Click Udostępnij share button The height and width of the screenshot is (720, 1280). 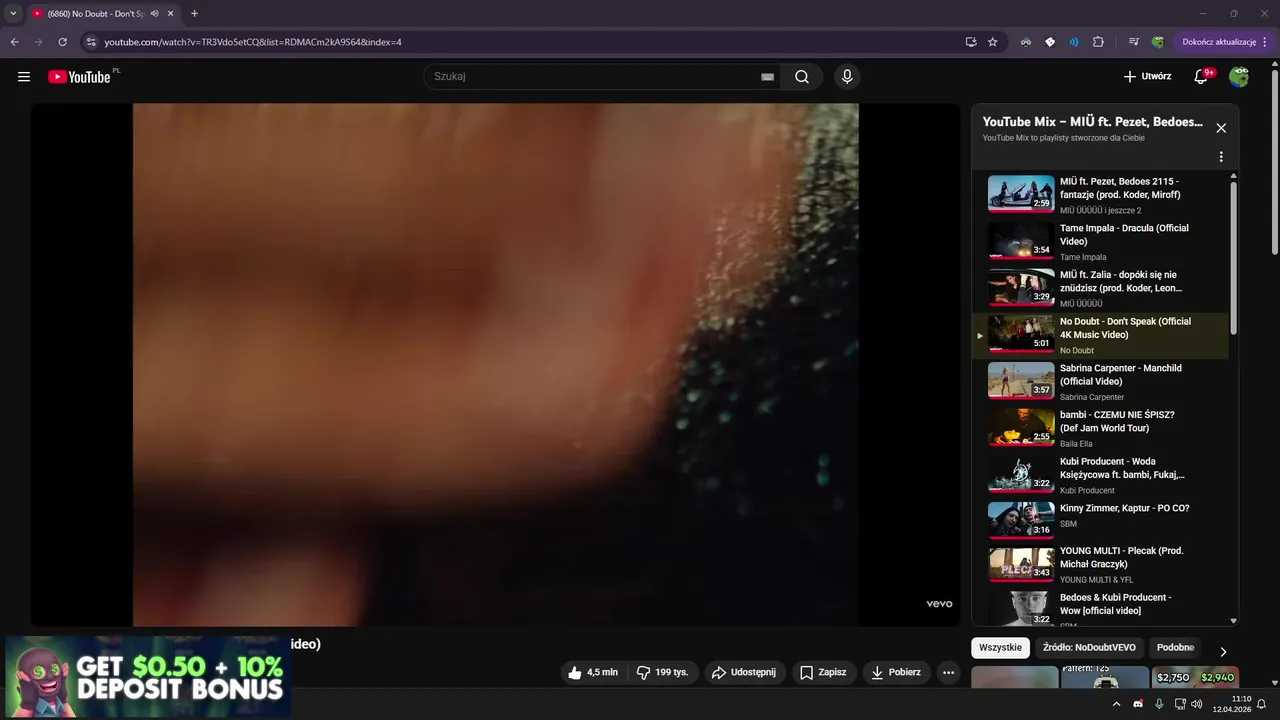(745, 673)
